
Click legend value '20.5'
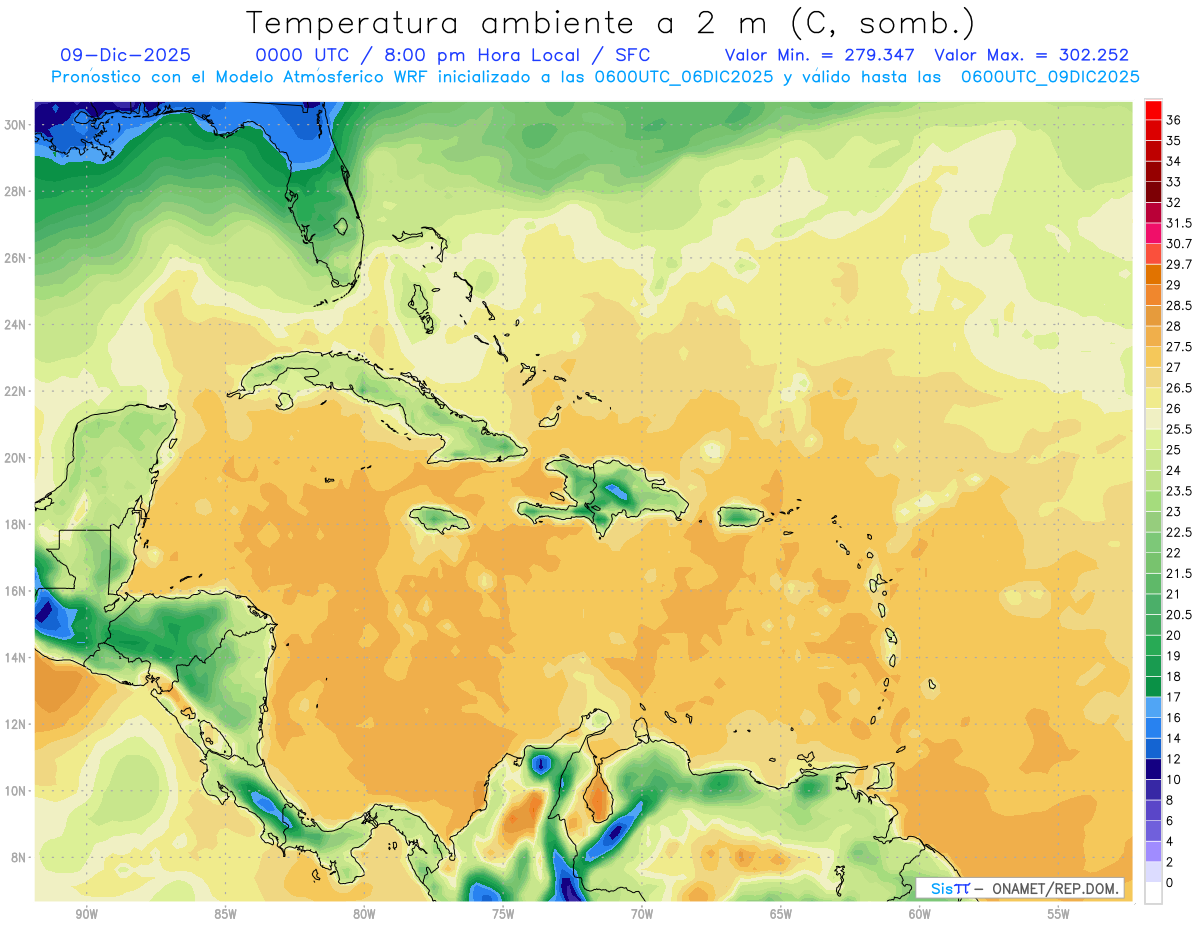[1179, 615]
